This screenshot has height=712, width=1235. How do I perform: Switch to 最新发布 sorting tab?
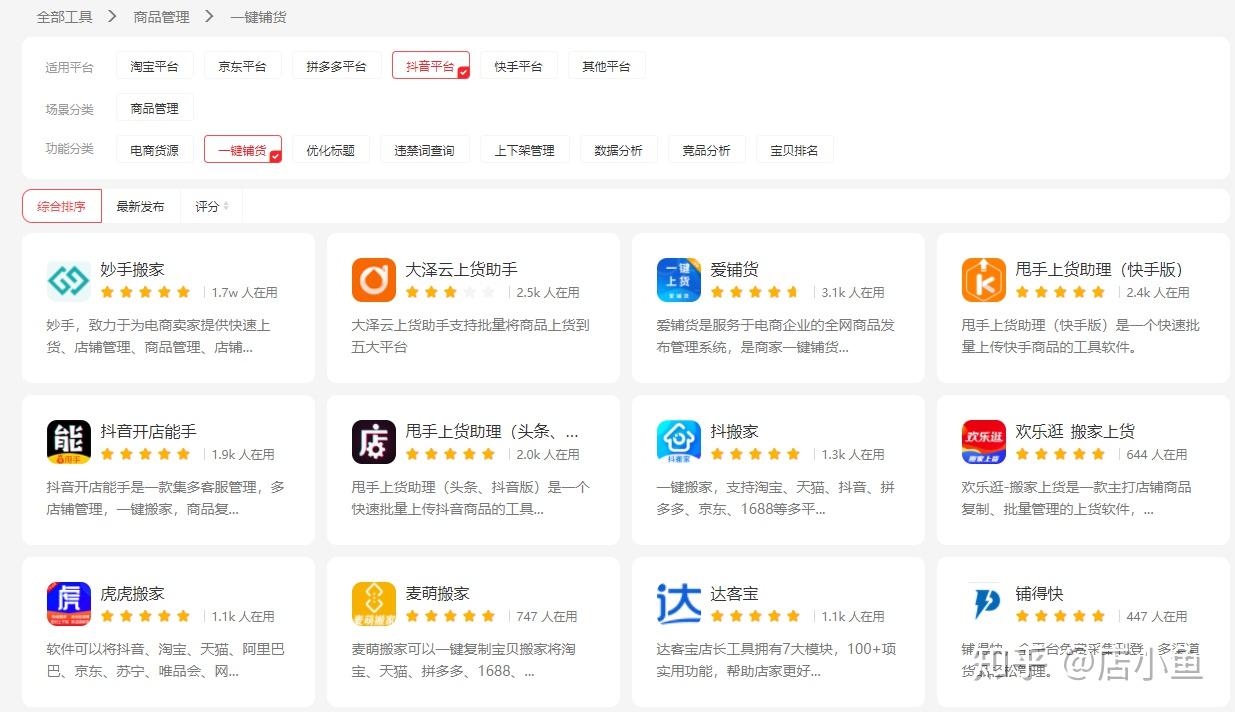click(140, 206)
